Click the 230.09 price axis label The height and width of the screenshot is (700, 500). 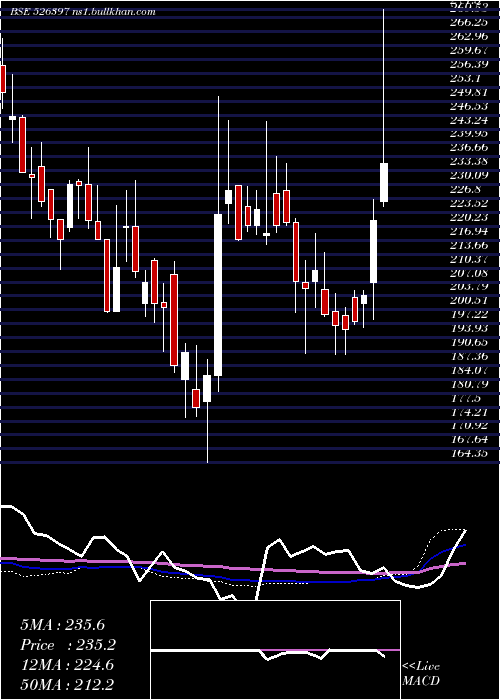click(468, 175)
